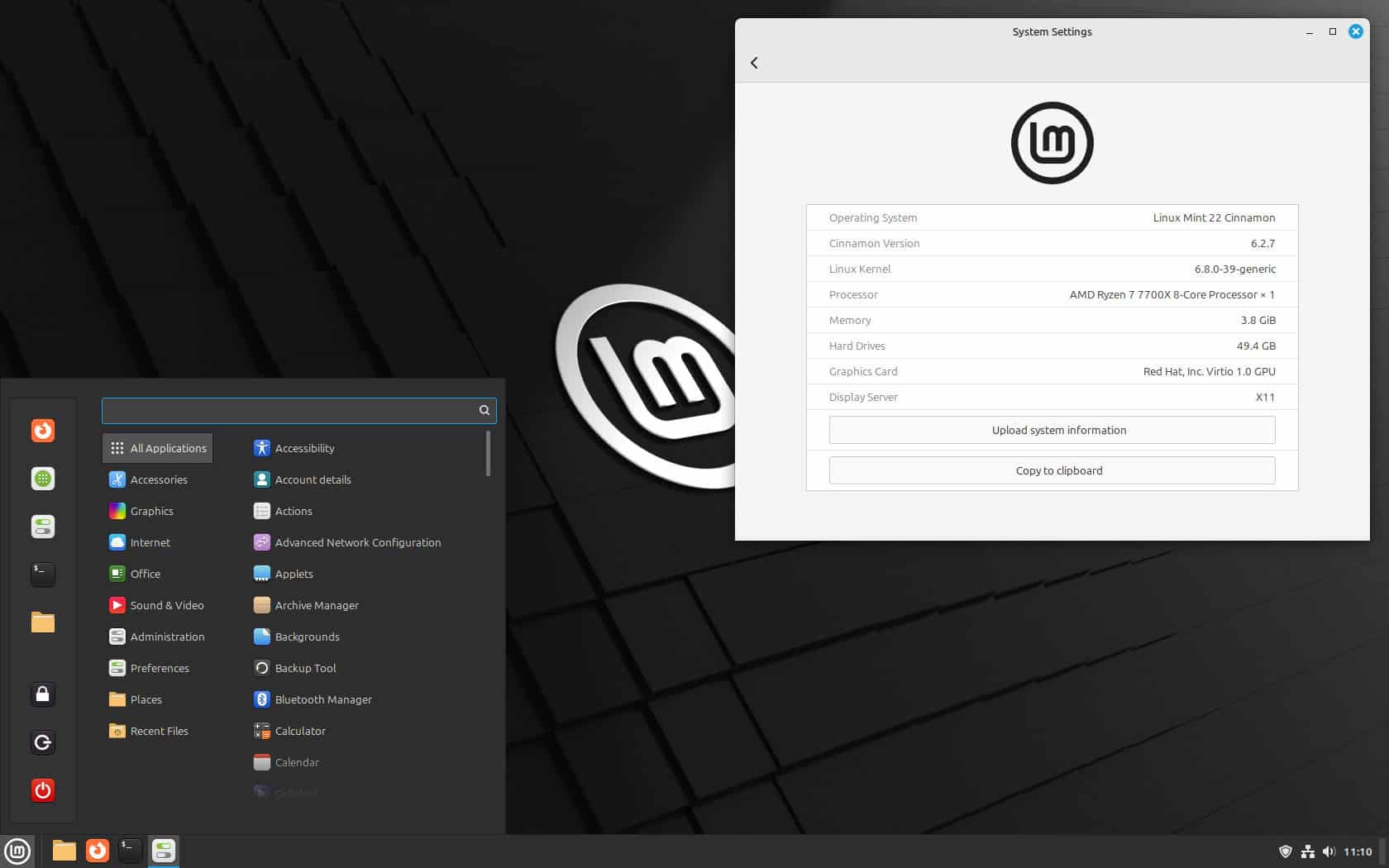Viewport: 1389px width, 868px height.
Task: Open Terminal from the menu sidebar
Action: click(42, 574)
